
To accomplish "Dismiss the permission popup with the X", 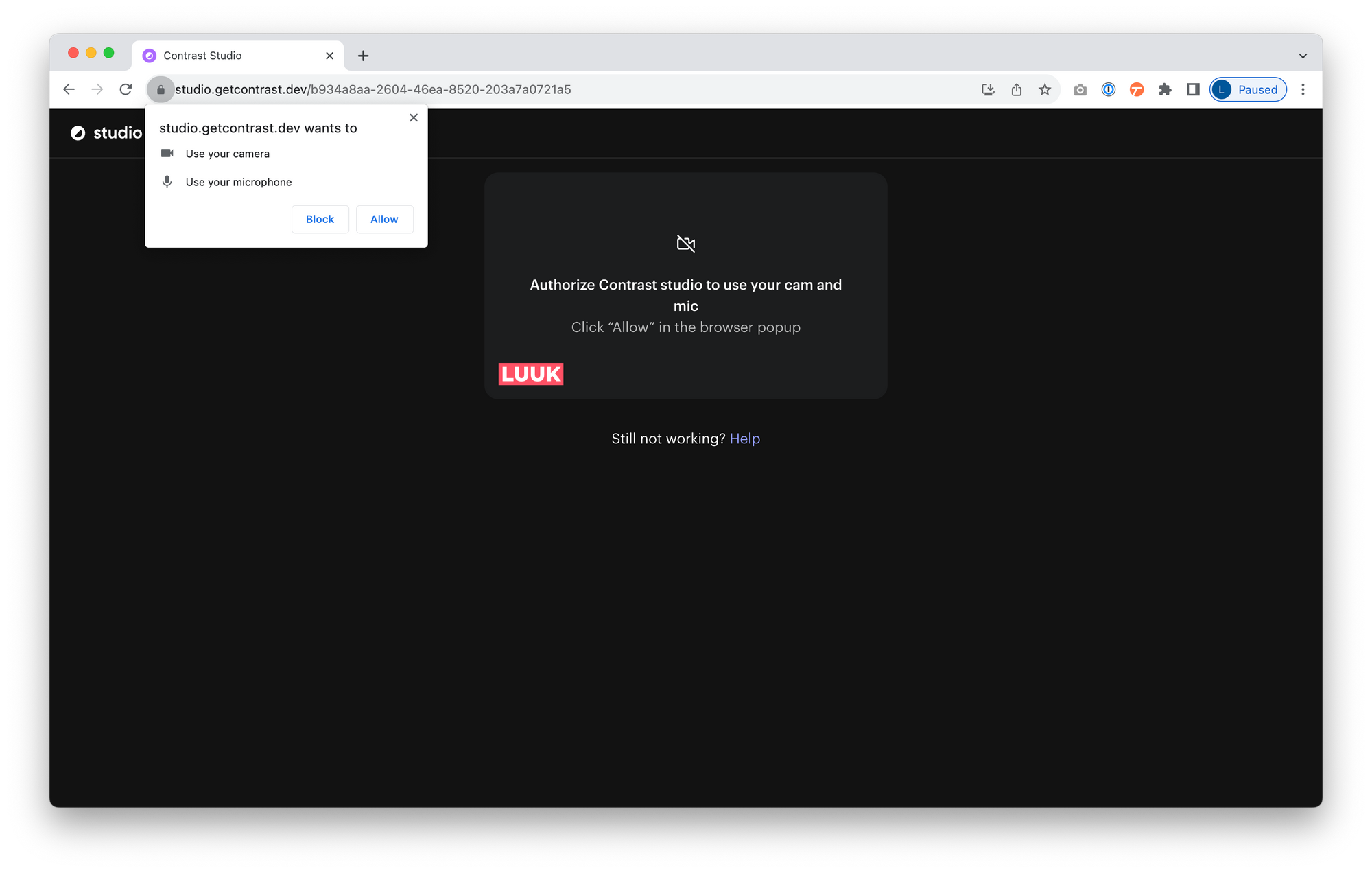I will point(414,117).
